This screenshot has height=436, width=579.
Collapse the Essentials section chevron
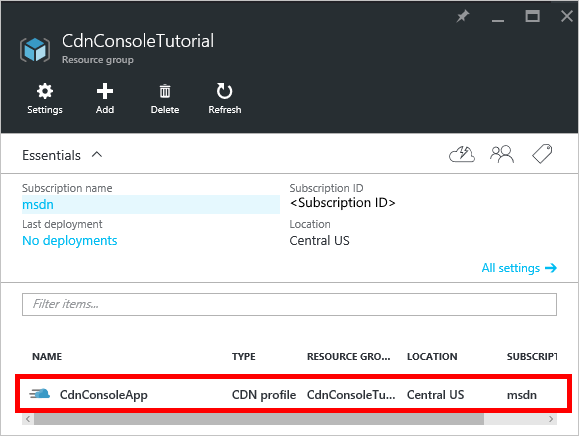click(x=97, y=155)
